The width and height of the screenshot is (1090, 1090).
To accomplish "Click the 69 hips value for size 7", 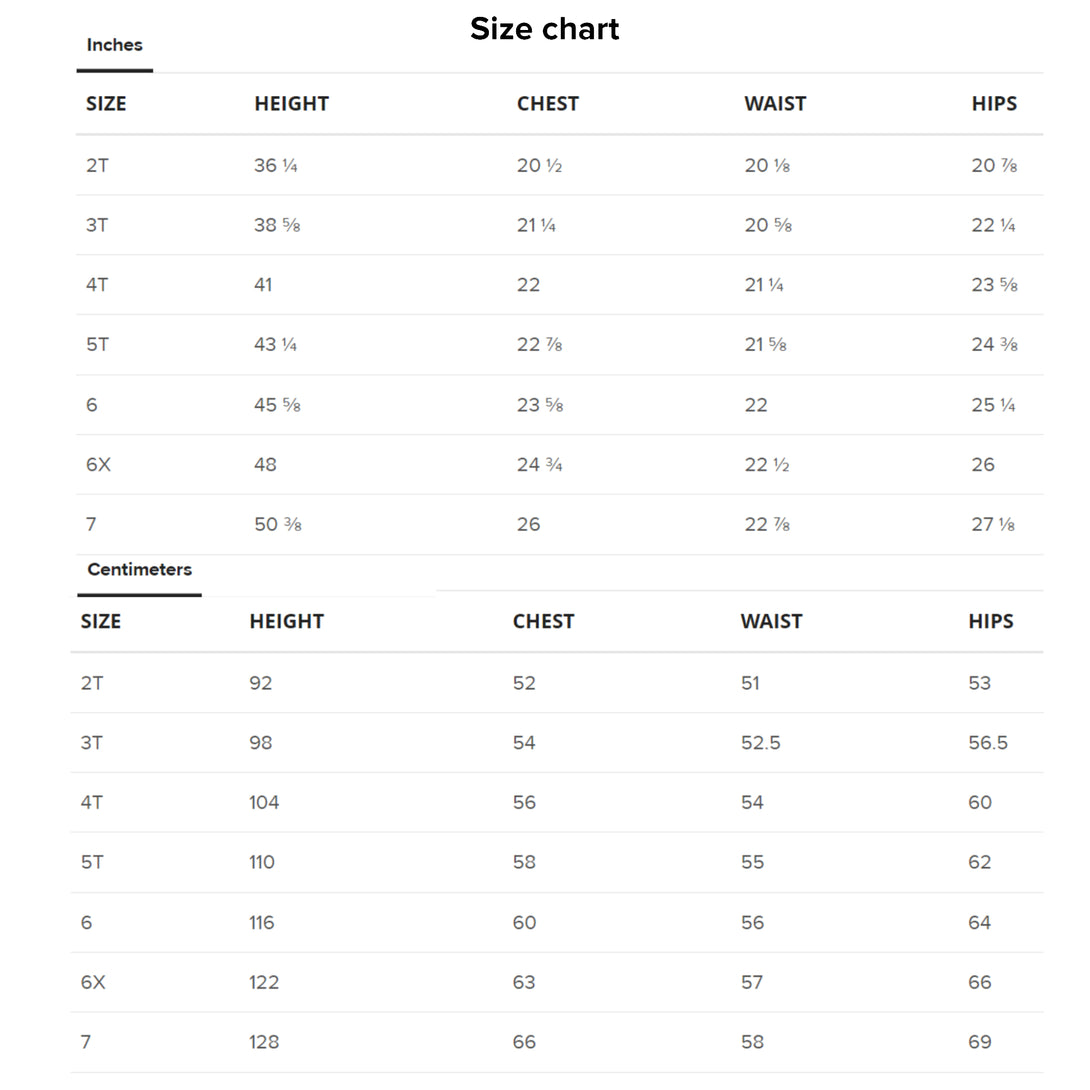I will (980, 1043).
